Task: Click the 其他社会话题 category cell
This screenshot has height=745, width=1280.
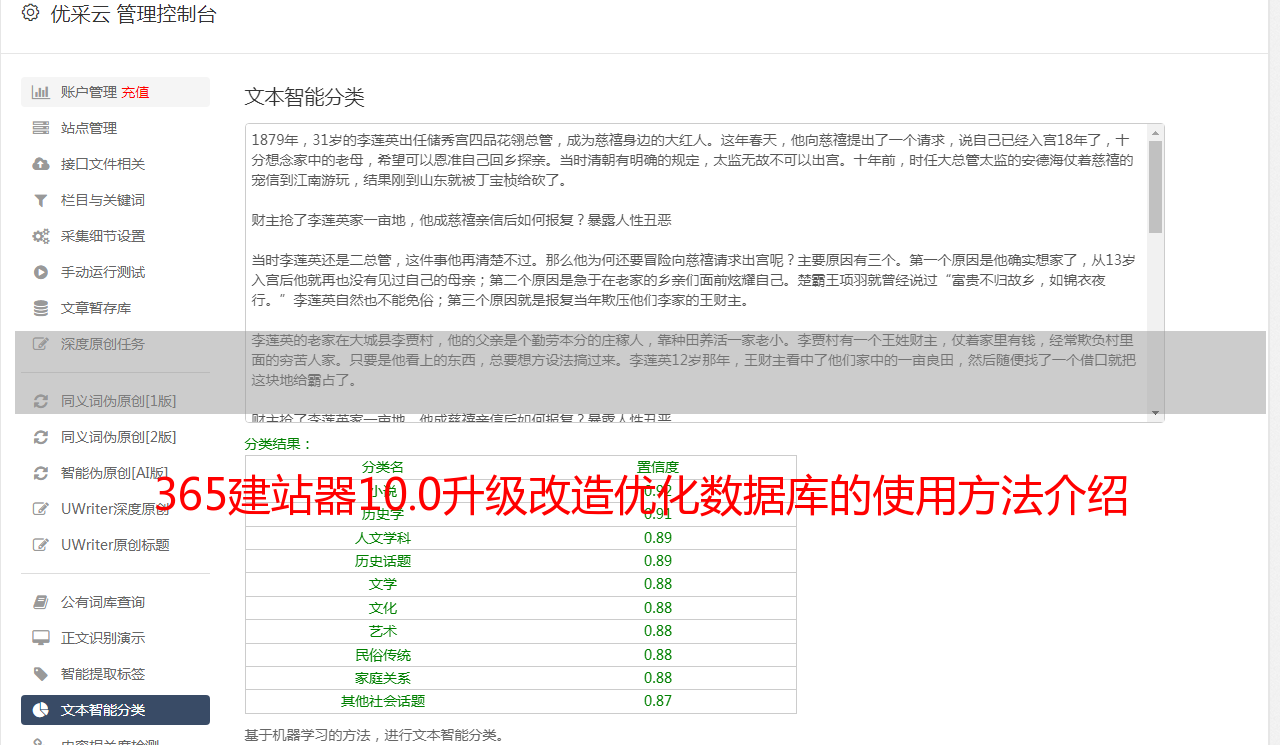Action: (x=383, y=701)
